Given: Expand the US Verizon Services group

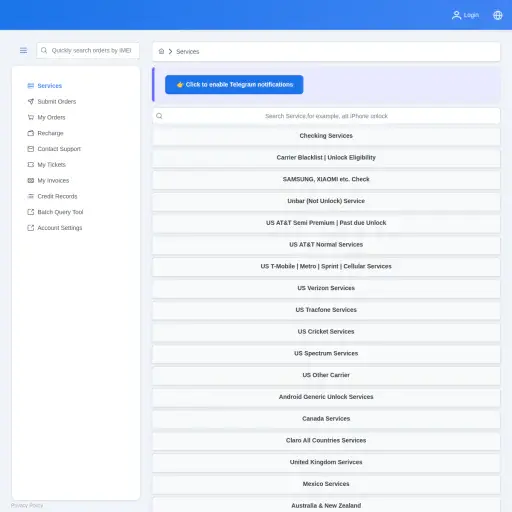Looking at the screenshot, I should tap(326, 288).
